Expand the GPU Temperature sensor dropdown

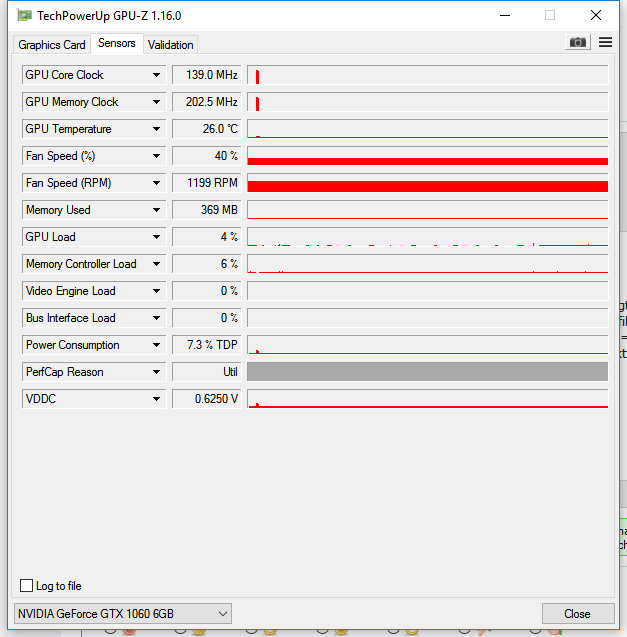click(x=157, y=129)
